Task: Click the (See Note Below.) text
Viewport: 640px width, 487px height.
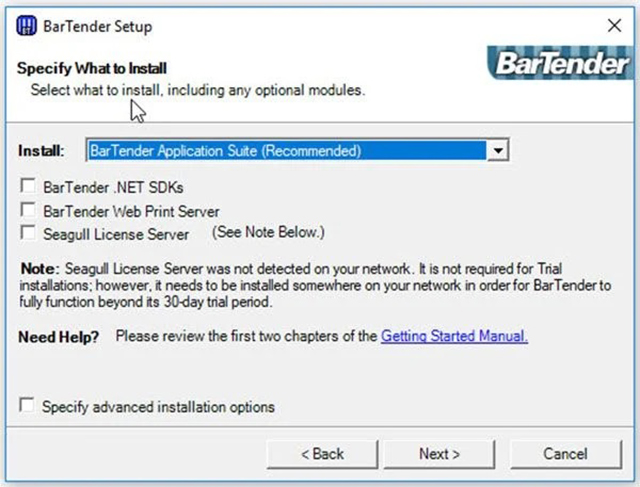Action: pyautogui.click(x=268, y=232)
